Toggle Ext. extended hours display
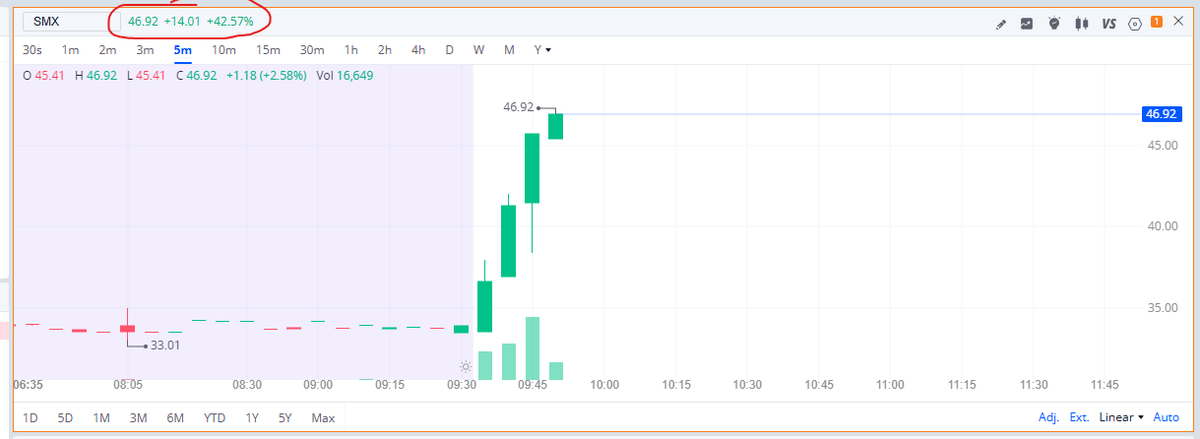 click(1080, 418)
